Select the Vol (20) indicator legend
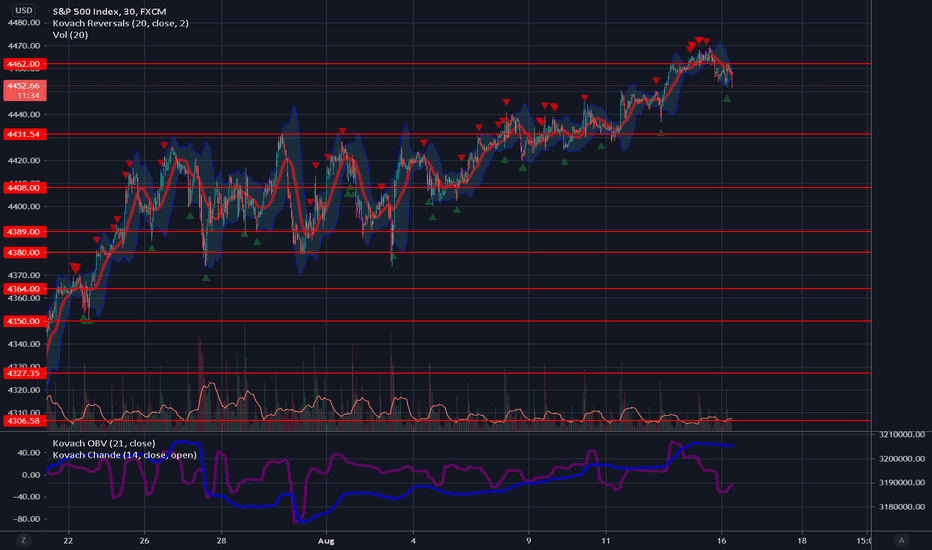The height and width of the screenshot is (550, 932). pyautogui.click(x=70, y=35)
